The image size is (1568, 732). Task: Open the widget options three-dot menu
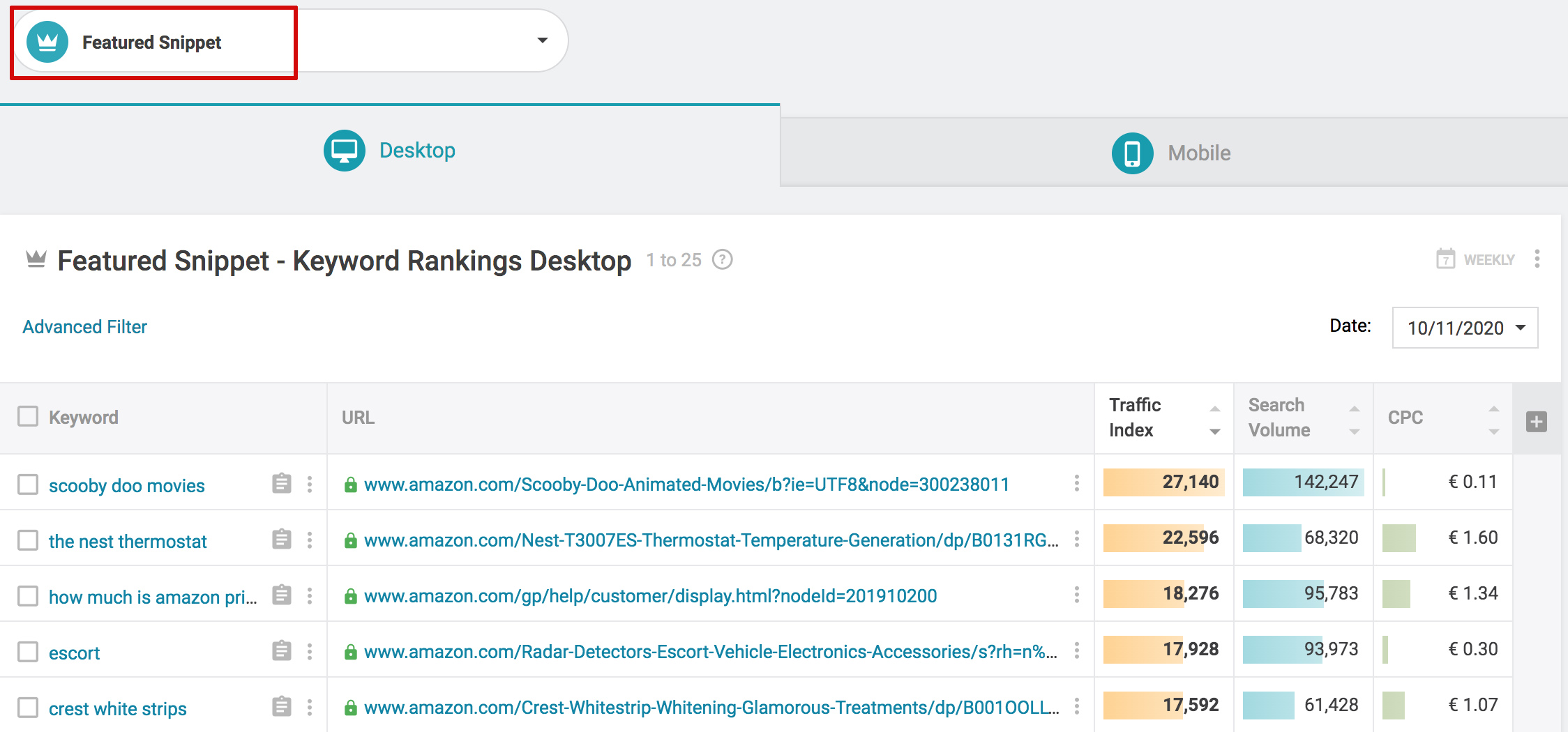click(1537, 259)
